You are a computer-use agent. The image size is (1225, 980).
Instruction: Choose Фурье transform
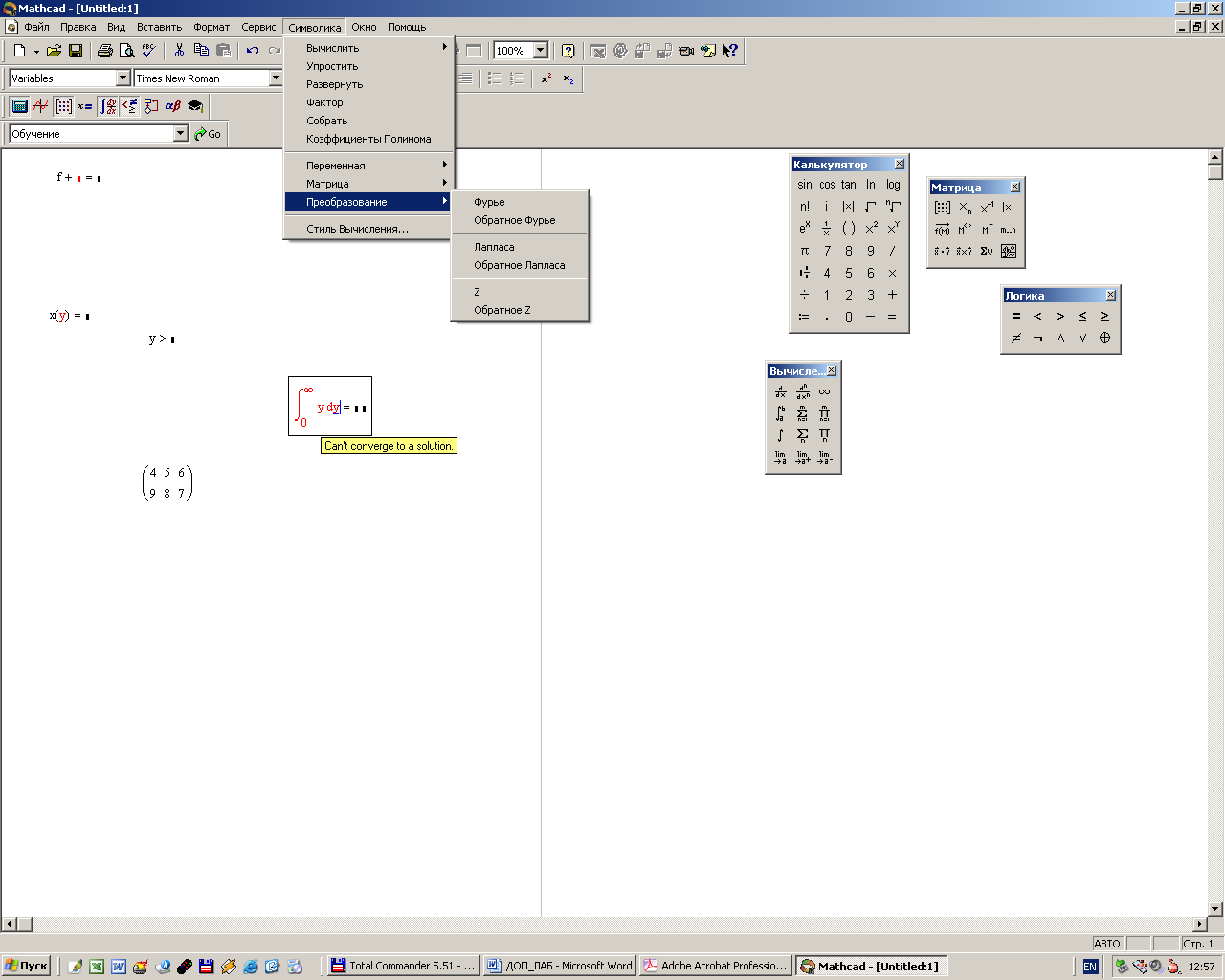click(x=520, y=202)
